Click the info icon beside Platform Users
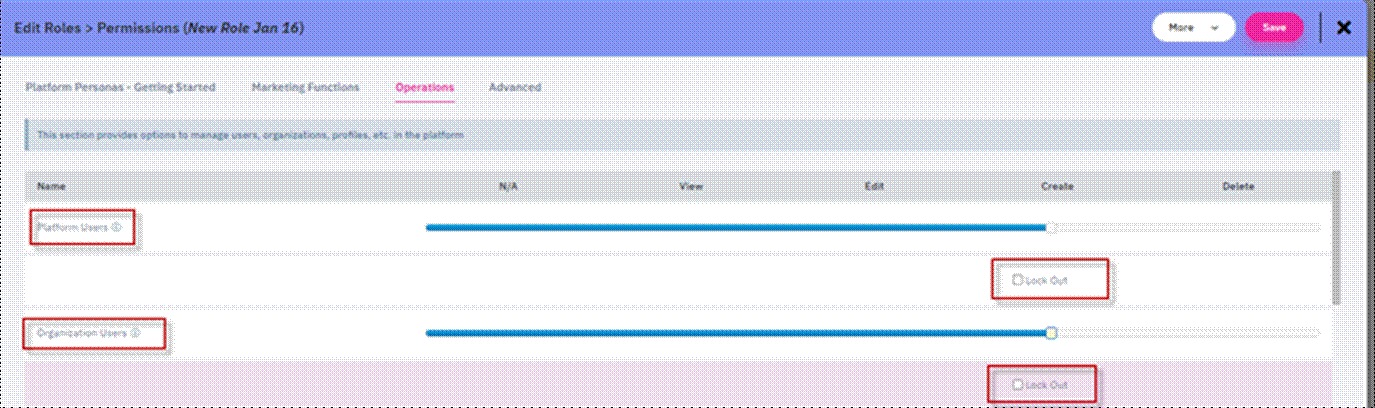The width and height of the screenshot is (1375, 408). [x=117, y=227]
